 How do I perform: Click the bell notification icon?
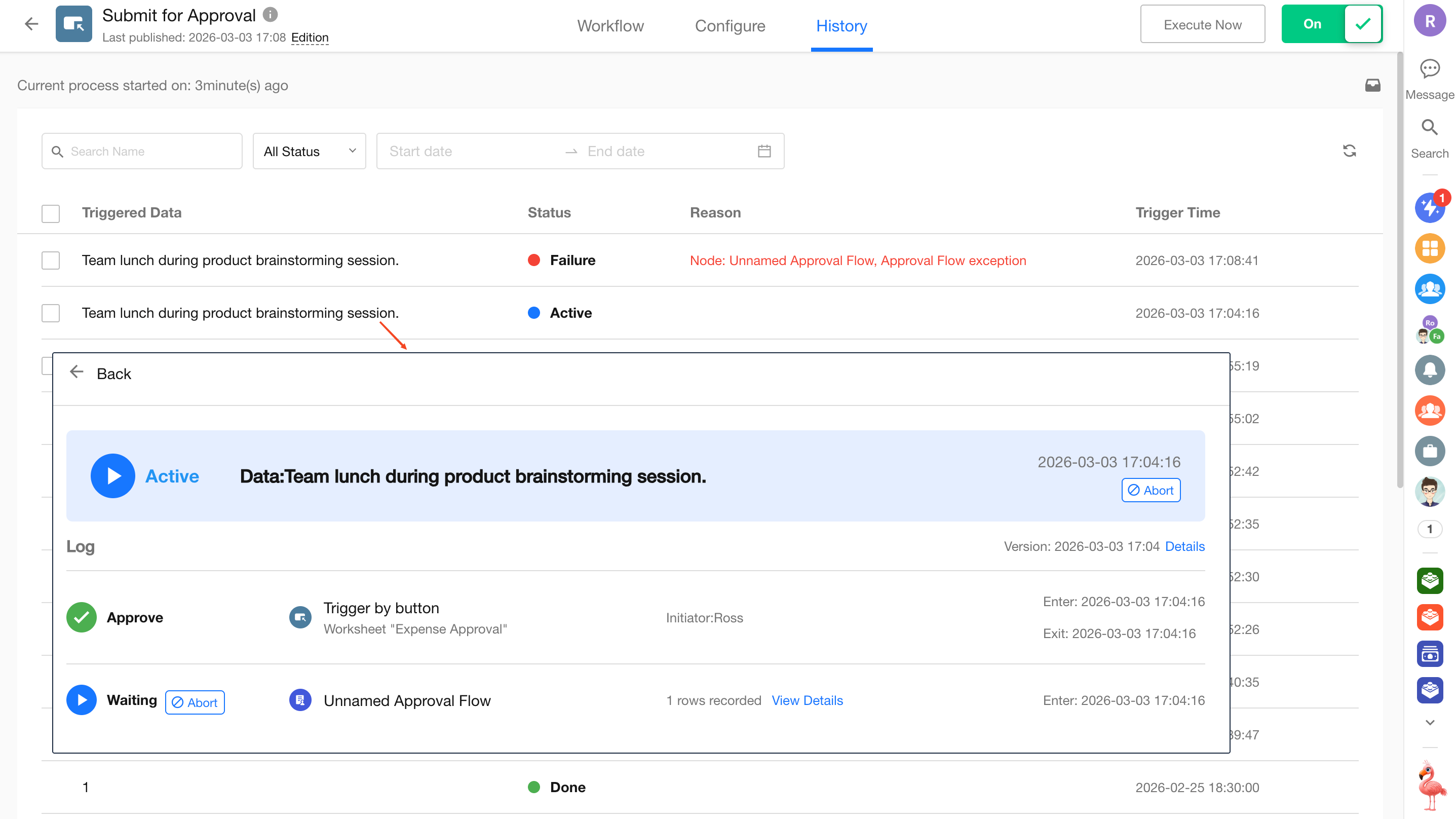coord(1430,370)
